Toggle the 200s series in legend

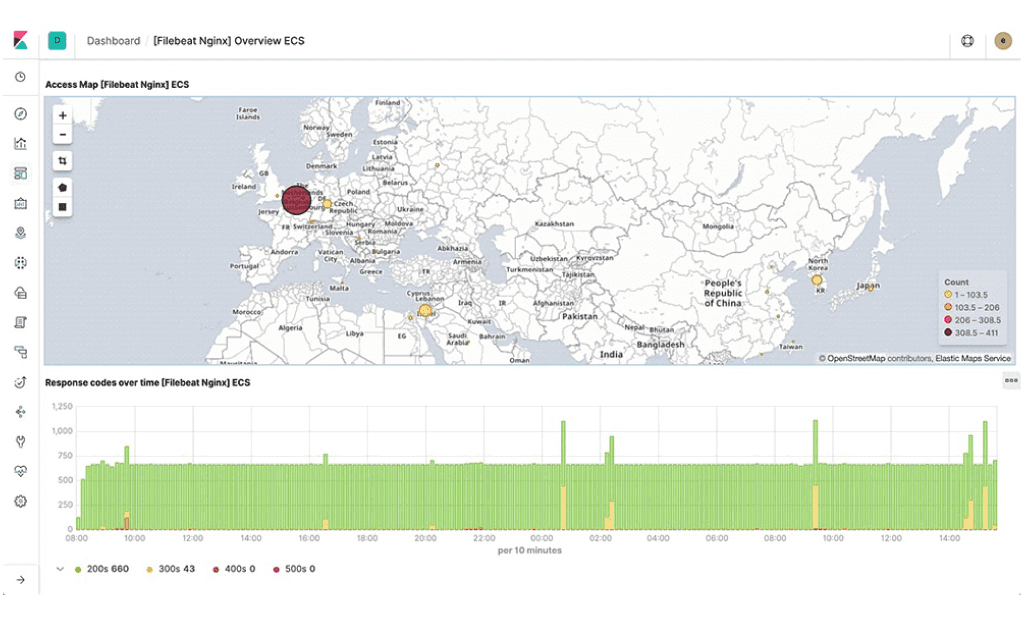[102, 569]
